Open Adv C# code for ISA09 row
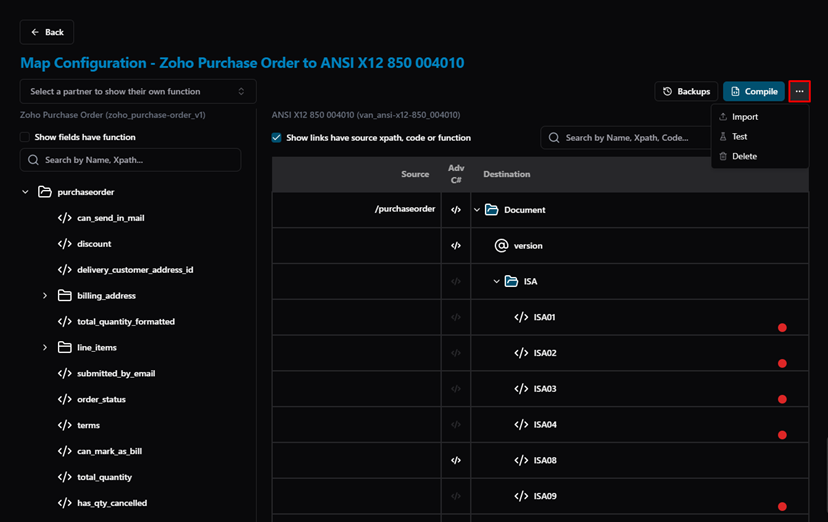The height and width of the screenshot is (522, 828). pos(456,496)
